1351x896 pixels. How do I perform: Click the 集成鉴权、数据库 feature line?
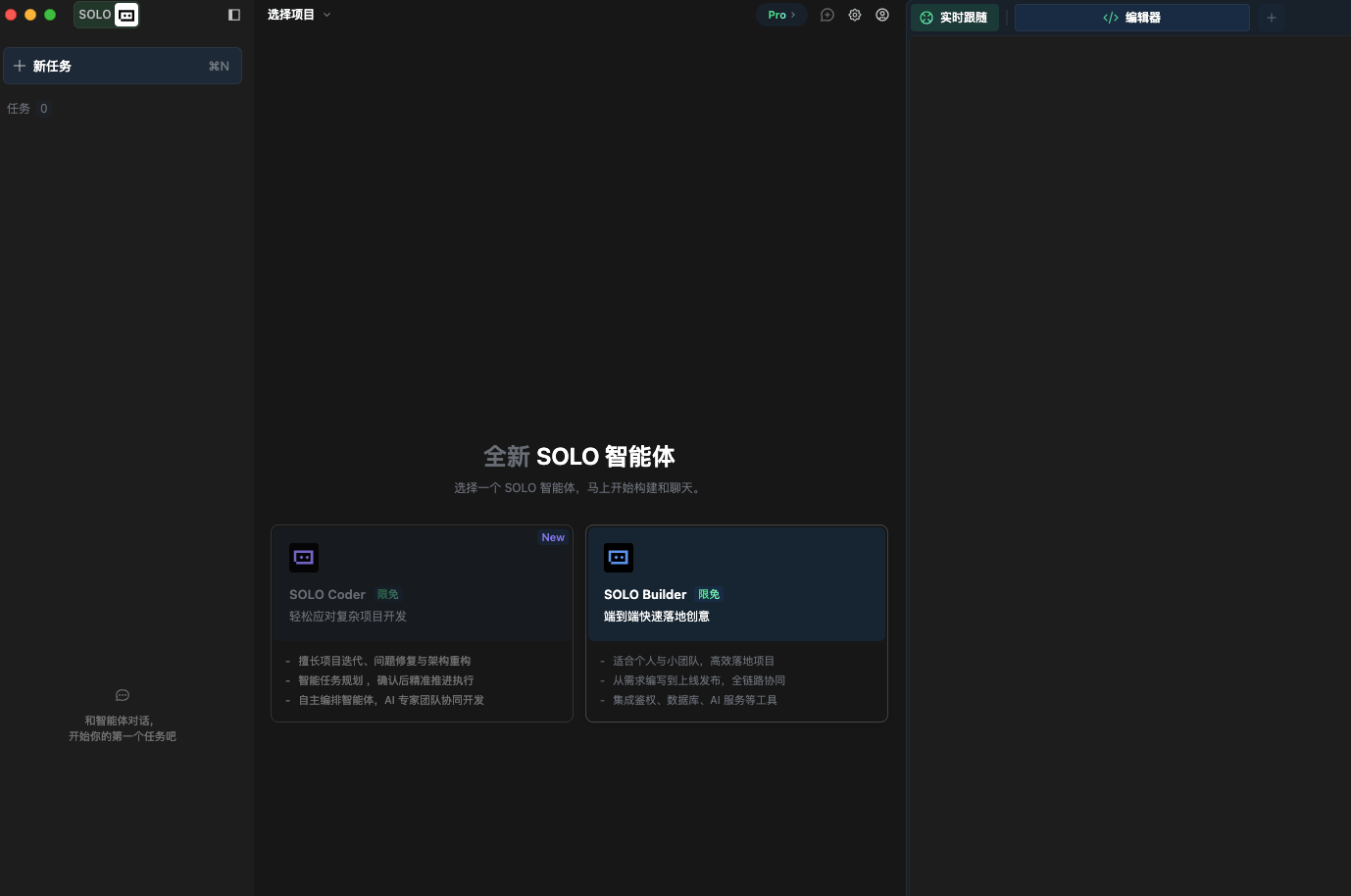click(x=695, y=700)
